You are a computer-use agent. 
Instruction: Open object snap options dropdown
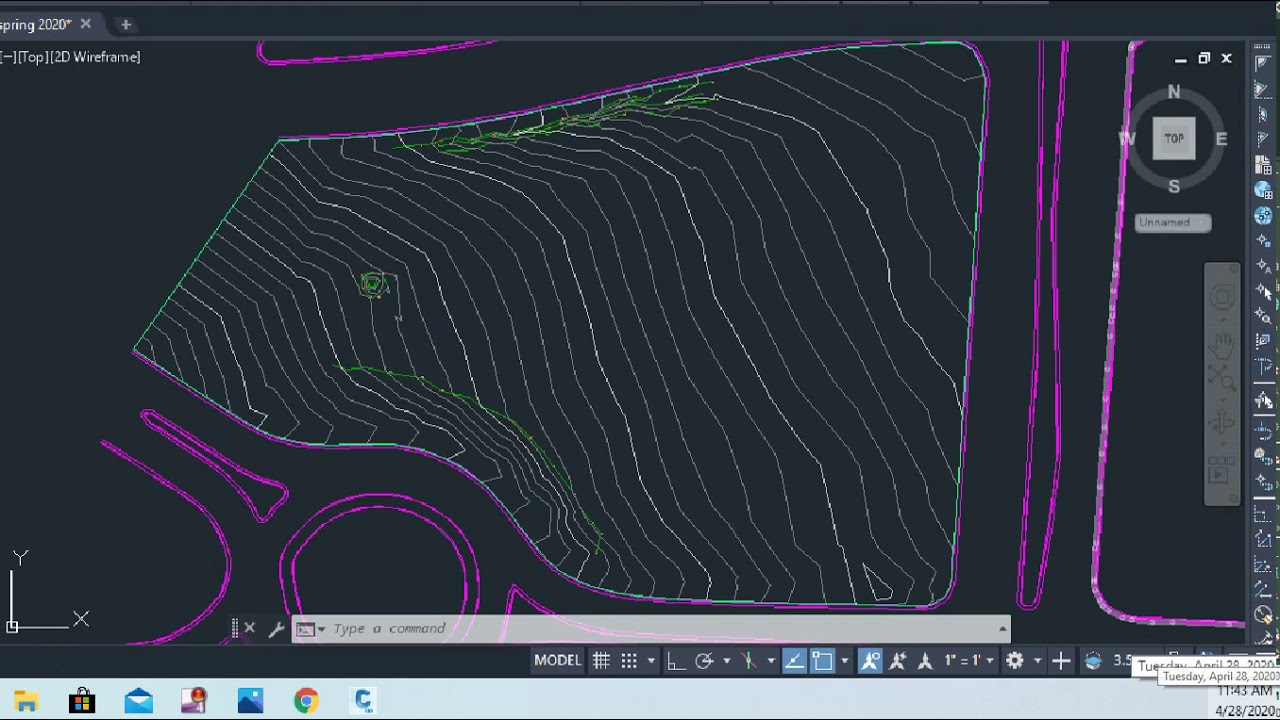click(845, 661)
